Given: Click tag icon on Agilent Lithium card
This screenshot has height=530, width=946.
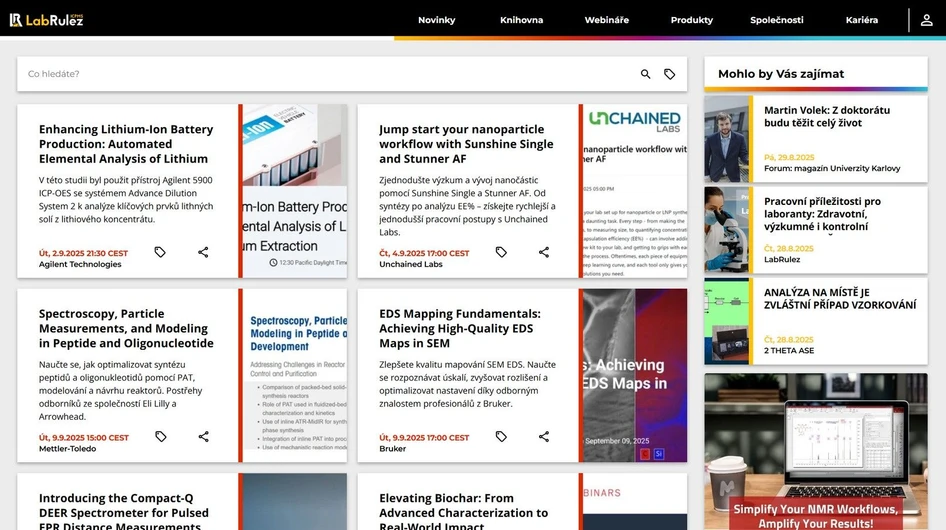Looking at the screenshot, I should point(160,253).
